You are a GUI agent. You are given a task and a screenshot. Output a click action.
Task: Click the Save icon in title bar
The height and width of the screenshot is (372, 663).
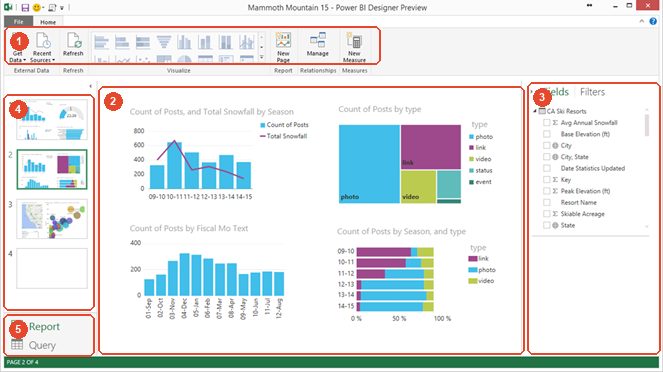click(x=25, y=8)
